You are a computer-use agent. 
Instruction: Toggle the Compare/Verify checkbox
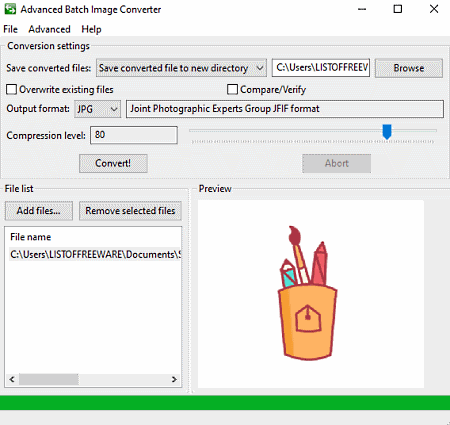point(232,89)
